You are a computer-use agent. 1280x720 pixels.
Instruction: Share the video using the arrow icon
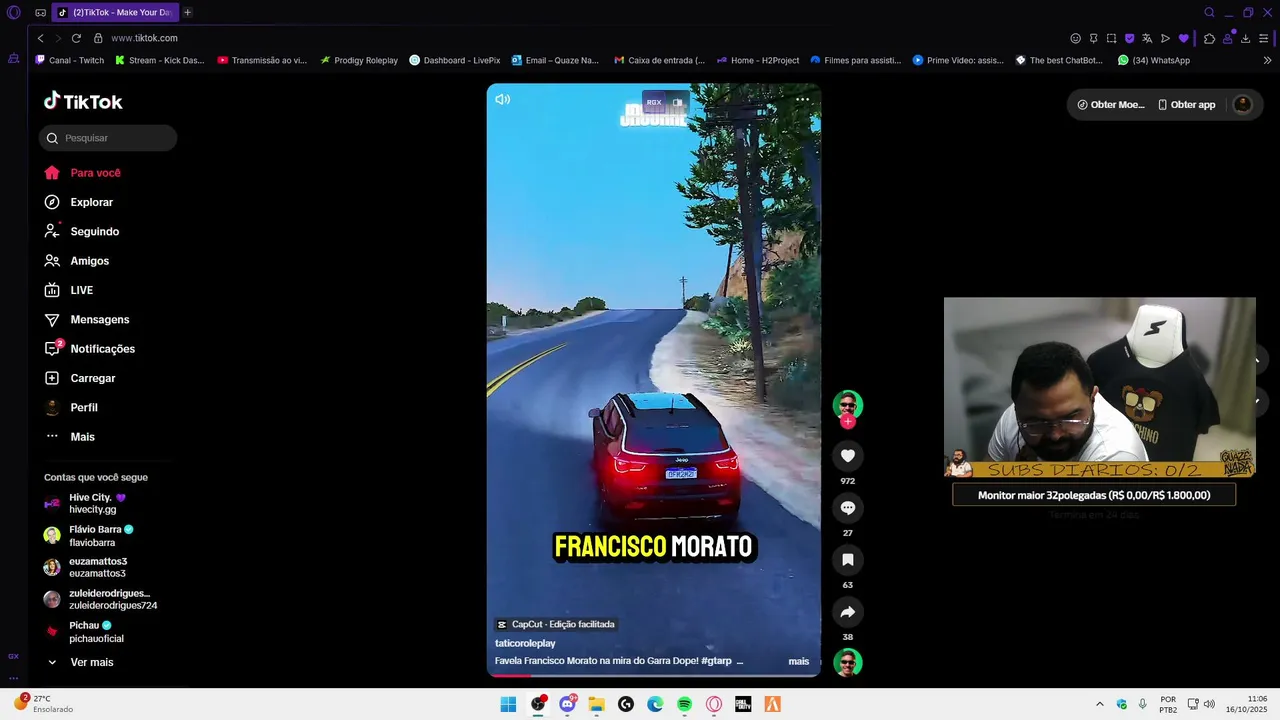coord(848,612)
